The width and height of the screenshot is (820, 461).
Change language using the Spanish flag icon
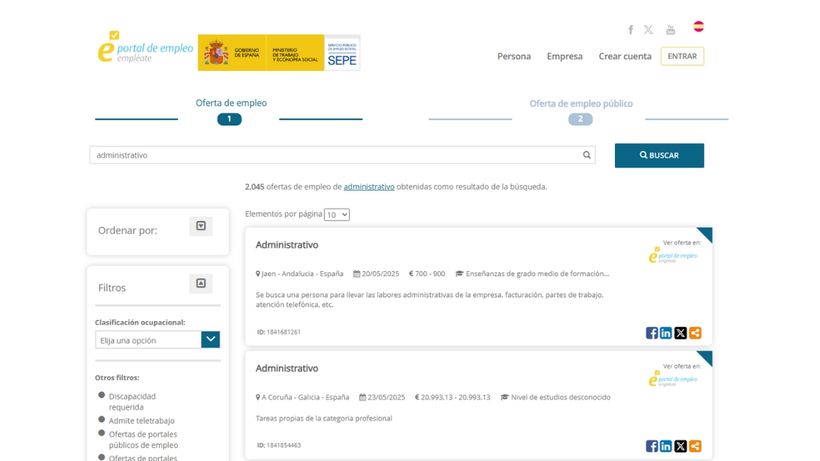pos(699,27)
